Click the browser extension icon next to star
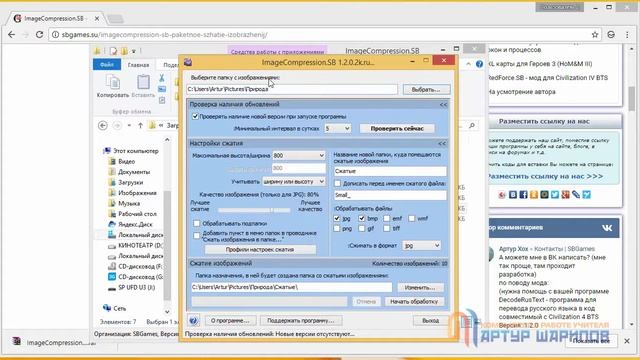The image size is (640, 360). [x=611, y=35]
